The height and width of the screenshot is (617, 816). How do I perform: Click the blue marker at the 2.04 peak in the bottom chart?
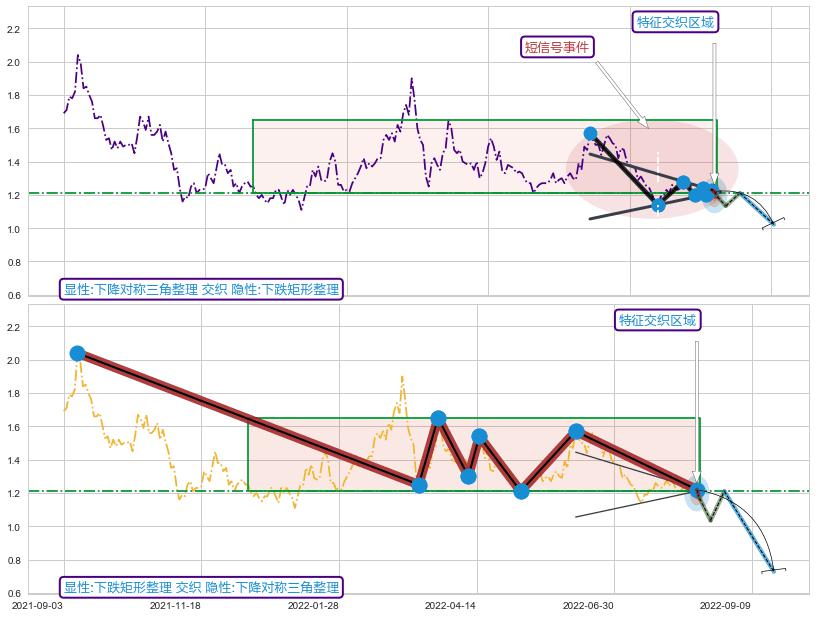(x=77, y=353)
